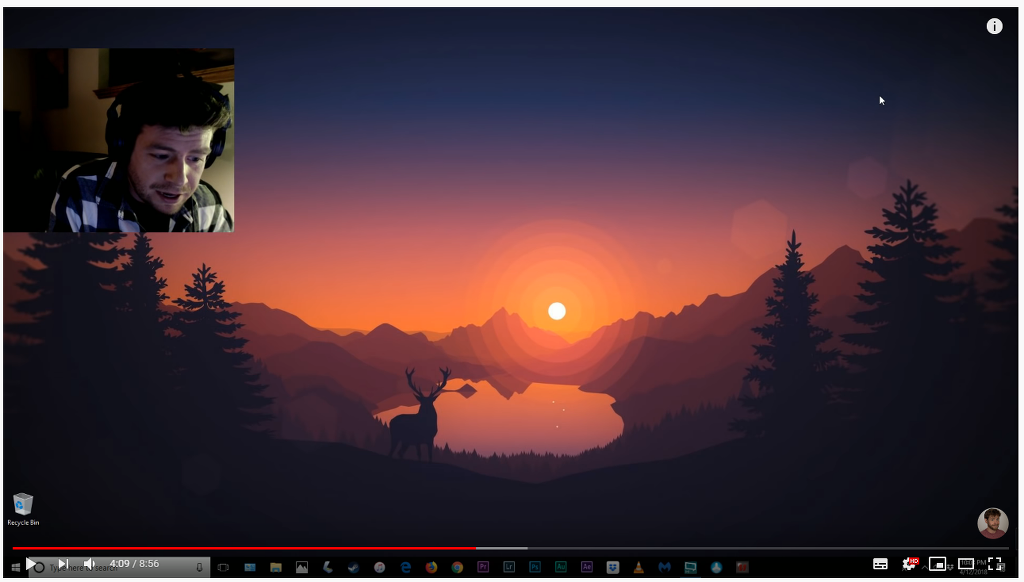The image size is (1024, 582).
Task: Launch Steam from the taskbar
Action: coord(353,568)
